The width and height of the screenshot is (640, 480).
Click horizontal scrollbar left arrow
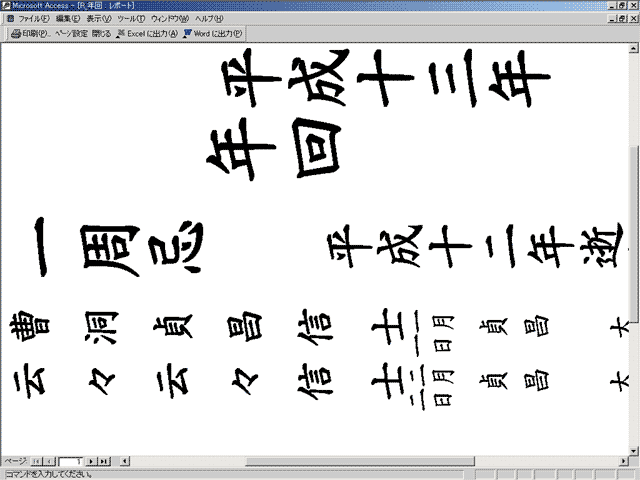point(123,461)
